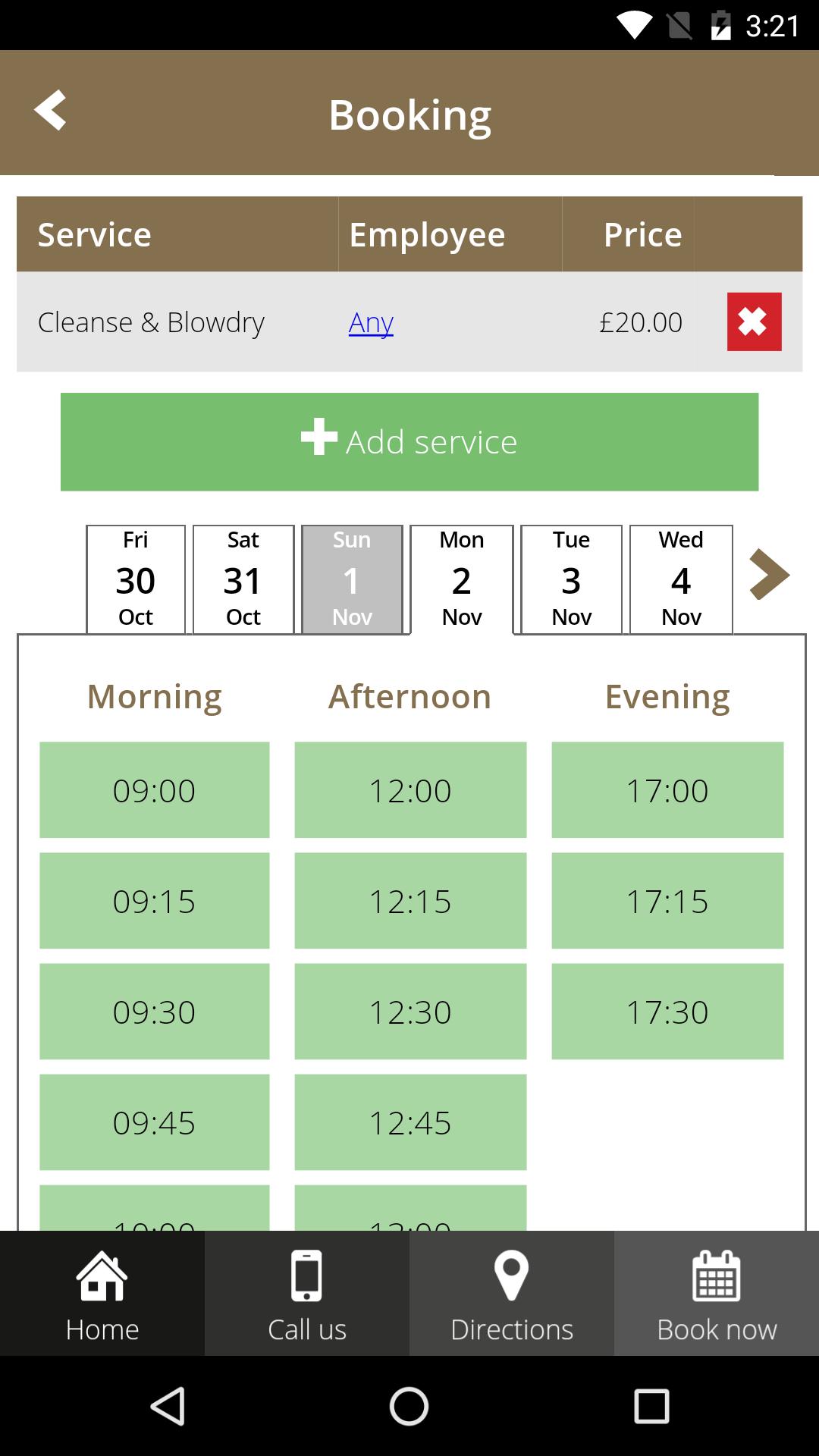Tap the Book now calendar icon

click(x=717, y=1276)
